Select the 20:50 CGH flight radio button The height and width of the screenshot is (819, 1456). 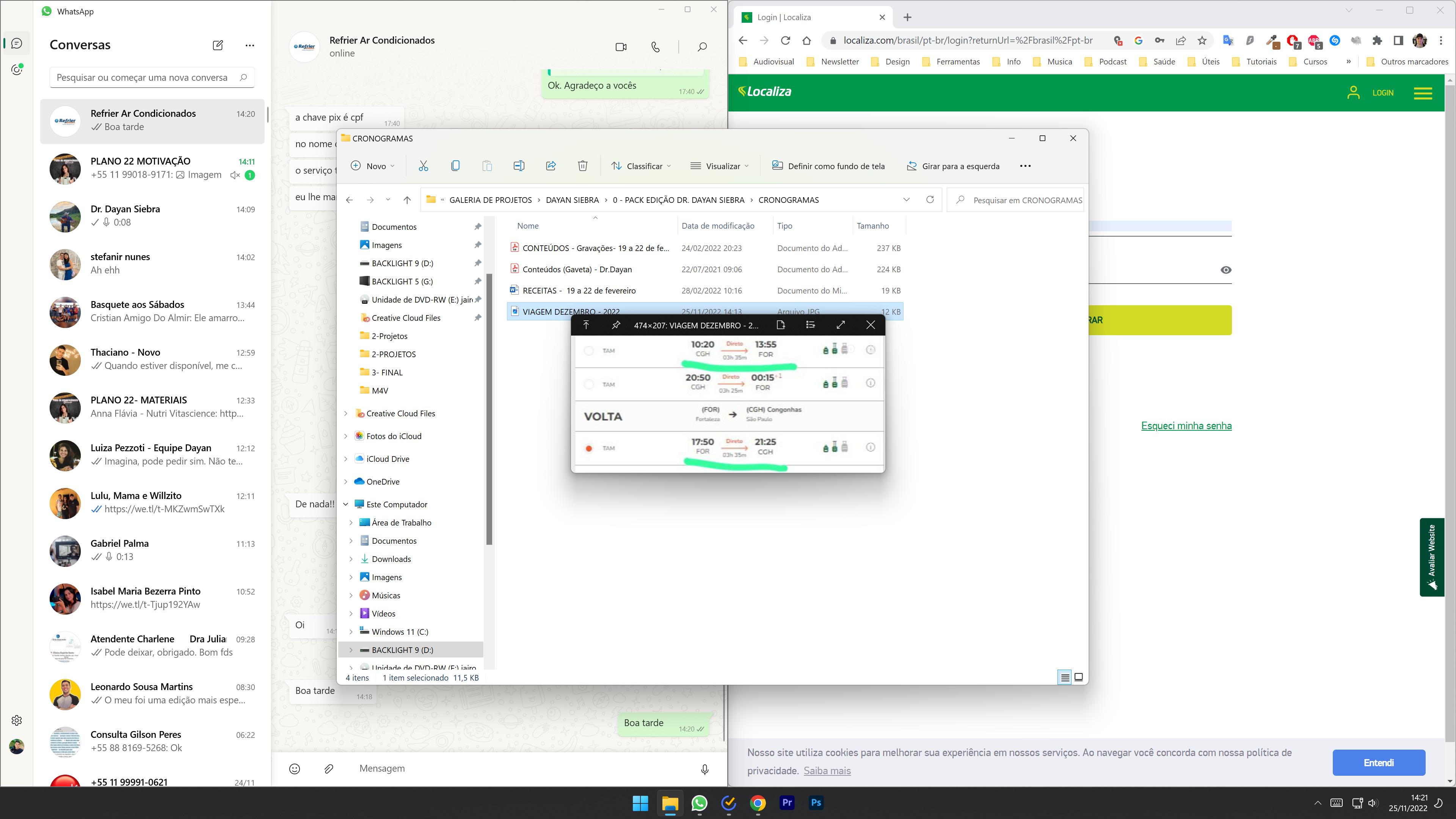click(589, 384)
